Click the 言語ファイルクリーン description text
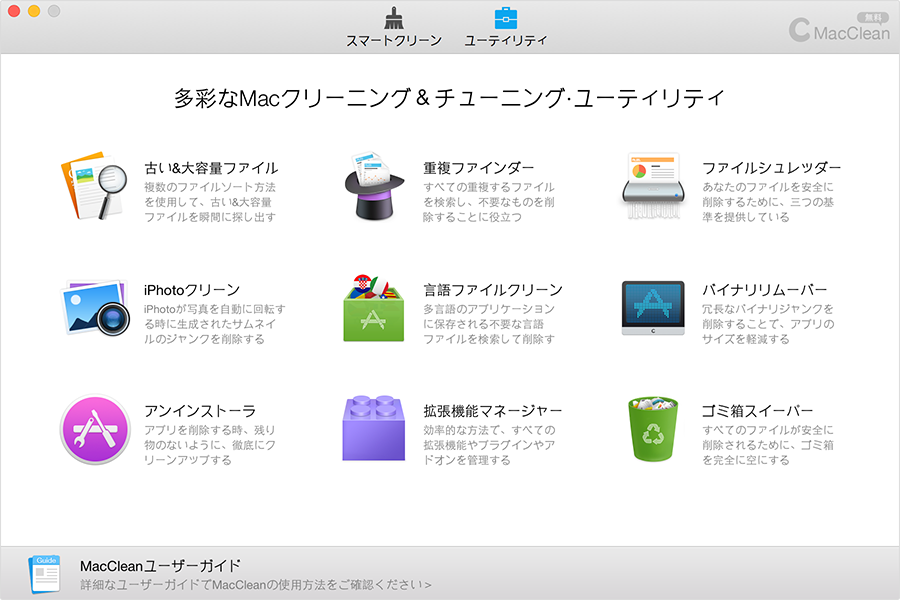Viewport: 900px width, 600px height. (x=489, y=324)
